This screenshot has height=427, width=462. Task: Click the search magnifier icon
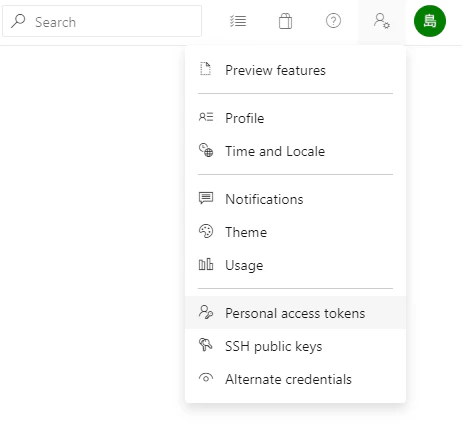pyautogui.click(x=18, y=21)
